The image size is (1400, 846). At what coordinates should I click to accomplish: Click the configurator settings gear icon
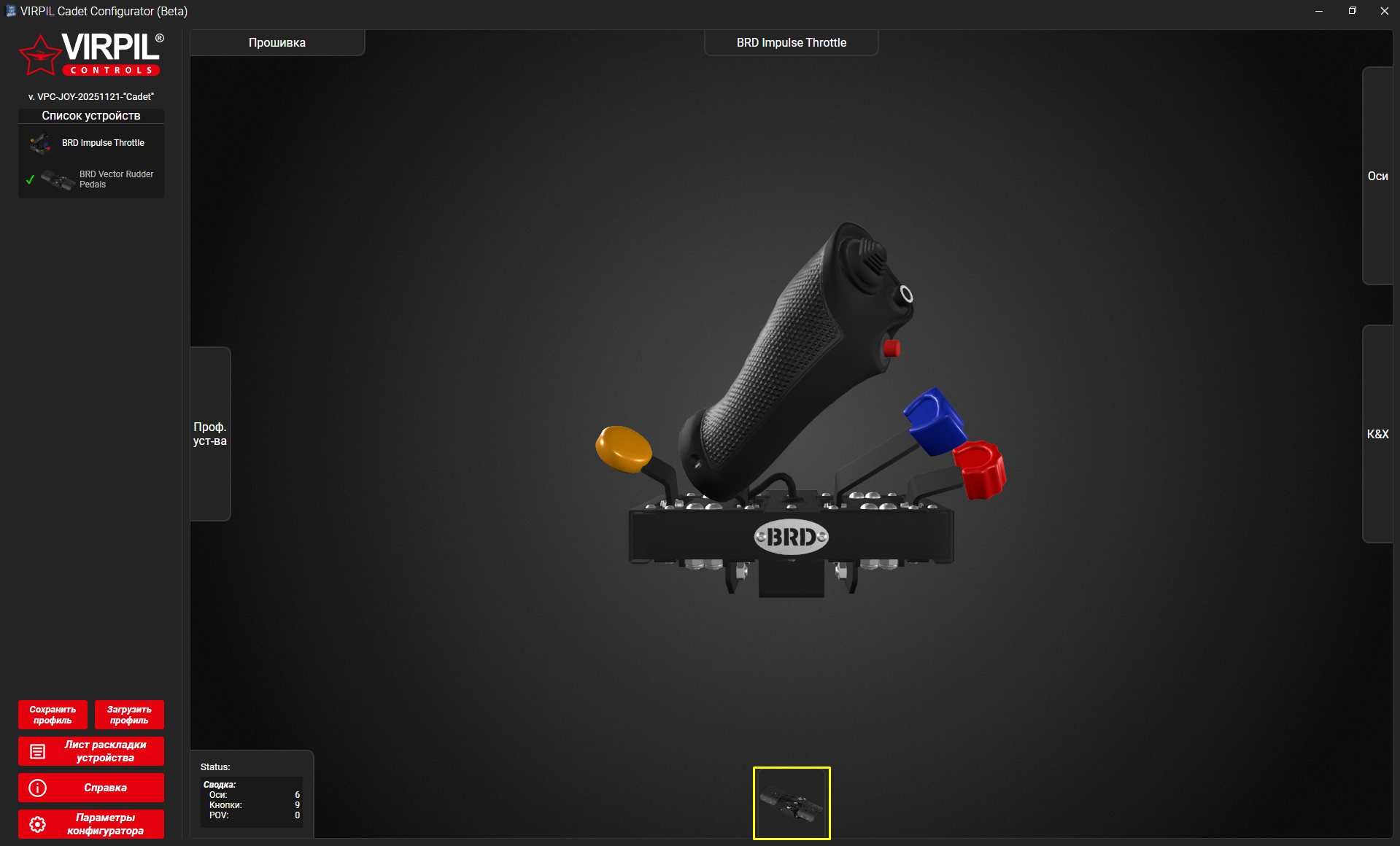tap(38, 824)
